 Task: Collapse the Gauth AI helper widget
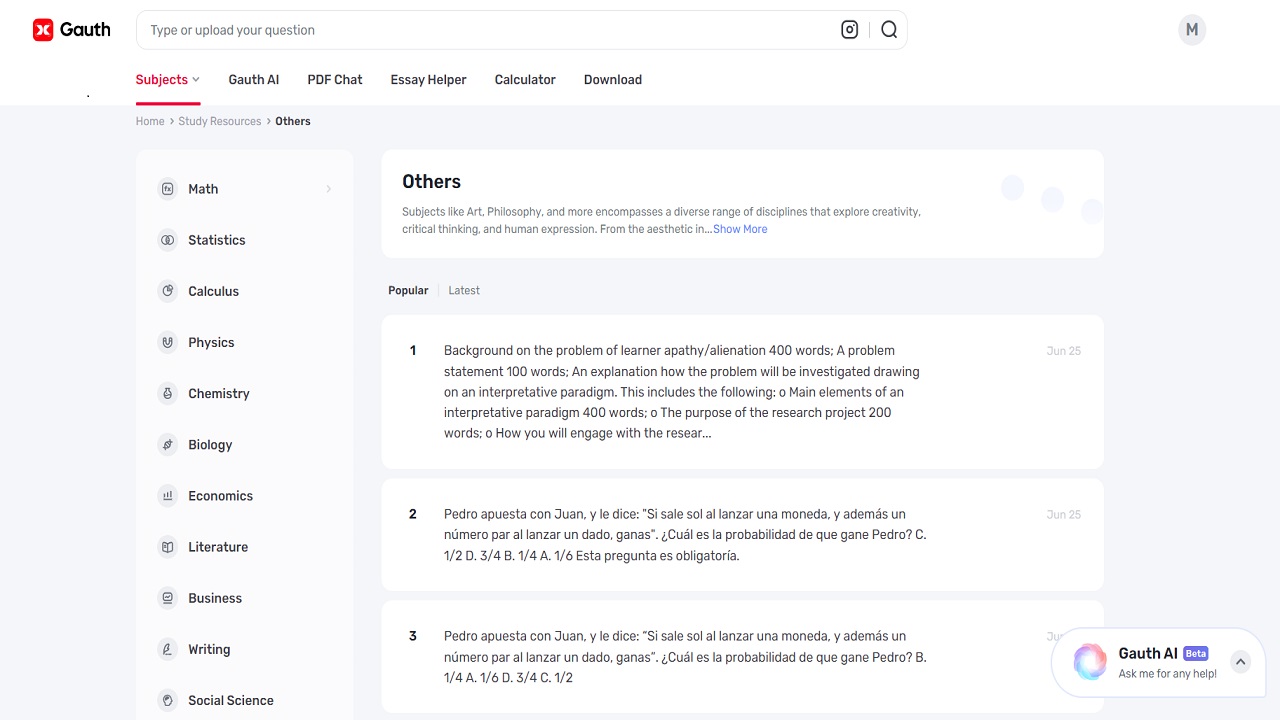1240,661
